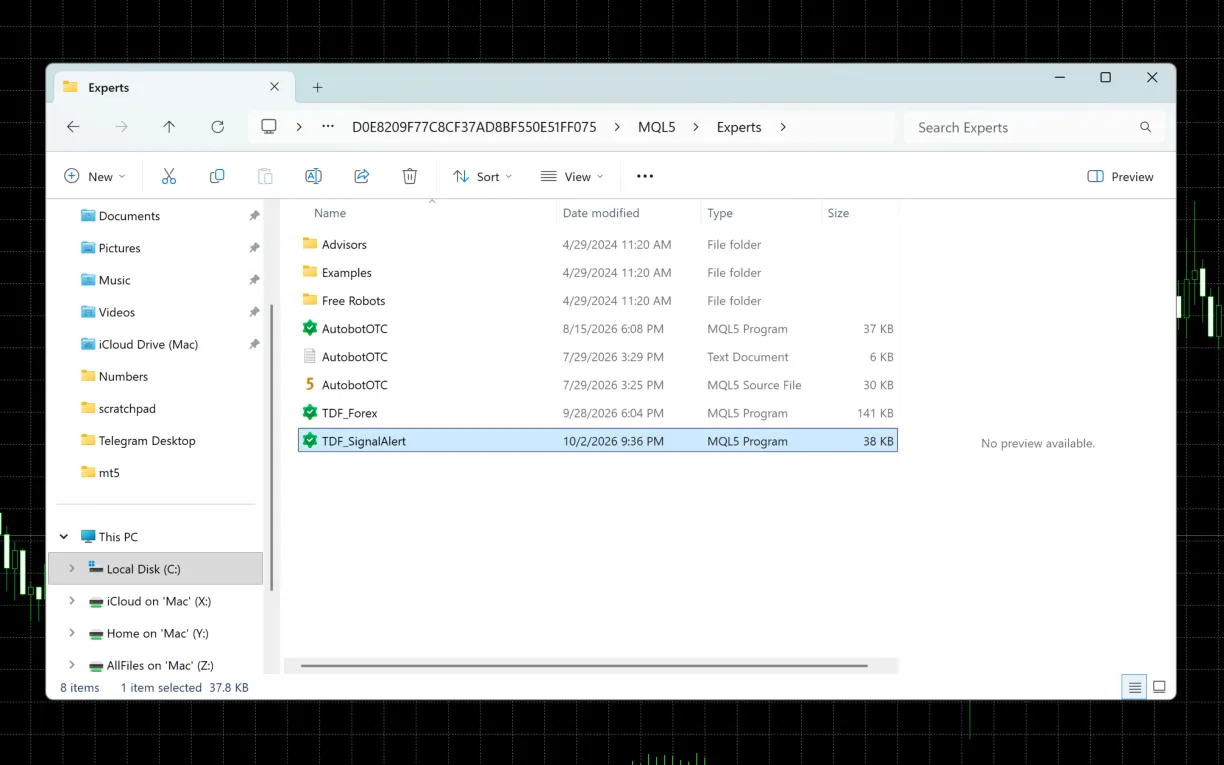Collapse the This PC tree node
The image size is (1224, 765).
(x=64, y=537)
